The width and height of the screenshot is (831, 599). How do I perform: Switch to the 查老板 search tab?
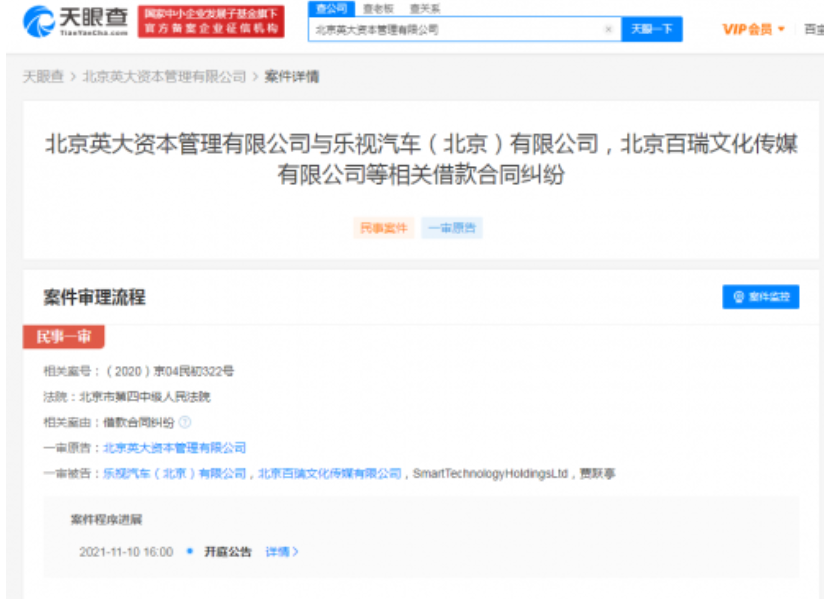tap(377, 8)
